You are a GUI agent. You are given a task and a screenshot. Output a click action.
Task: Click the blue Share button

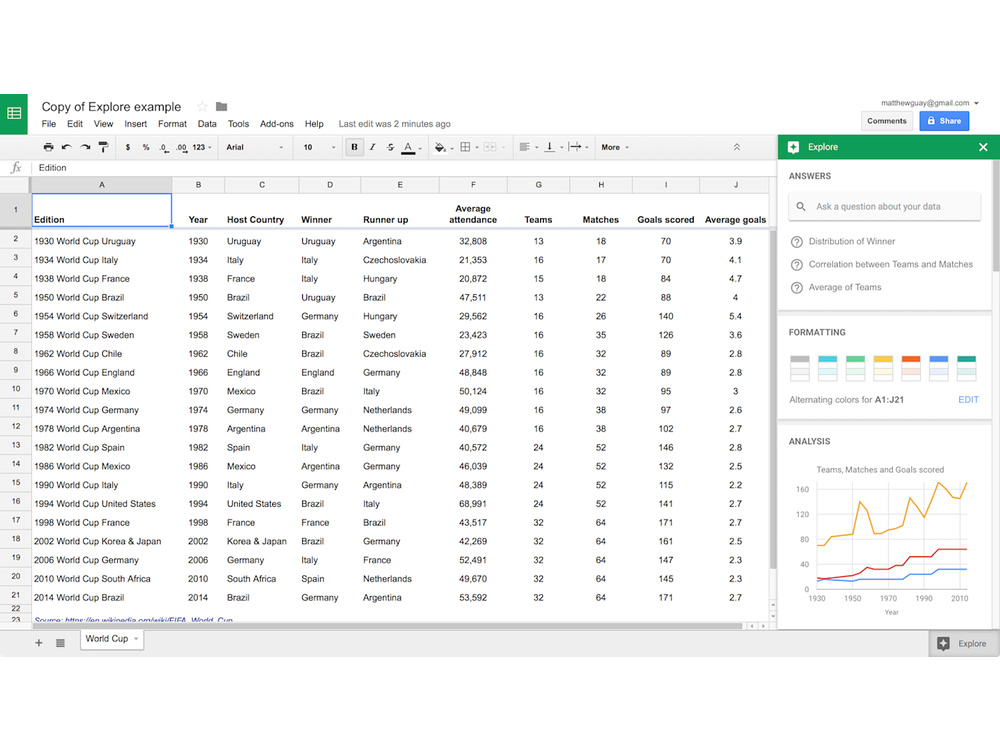(x=944, y=121)
